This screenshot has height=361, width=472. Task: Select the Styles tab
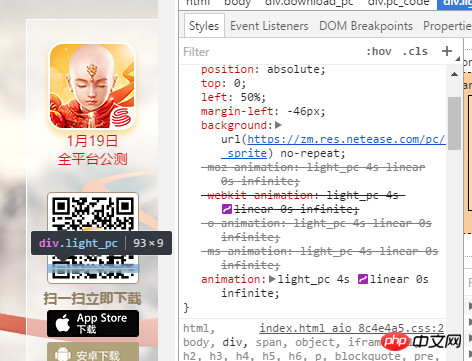204,26
